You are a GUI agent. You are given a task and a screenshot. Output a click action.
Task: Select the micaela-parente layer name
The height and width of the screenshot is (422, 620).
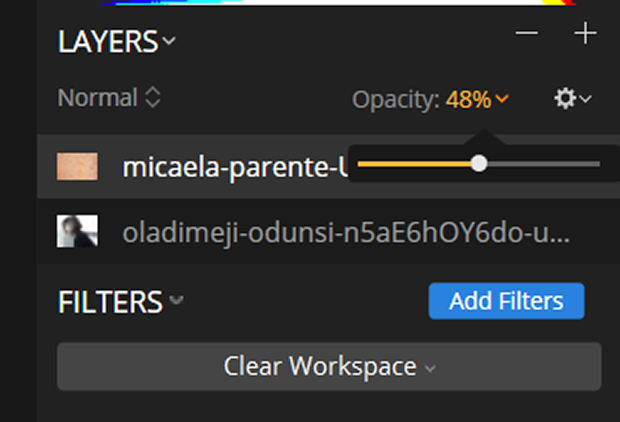235,168
